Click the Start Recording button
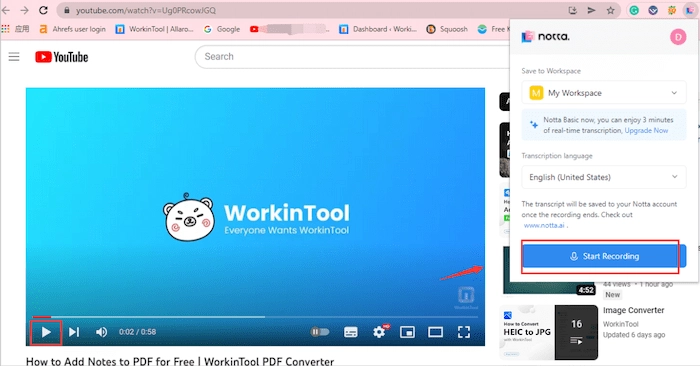 click(604, 256)
